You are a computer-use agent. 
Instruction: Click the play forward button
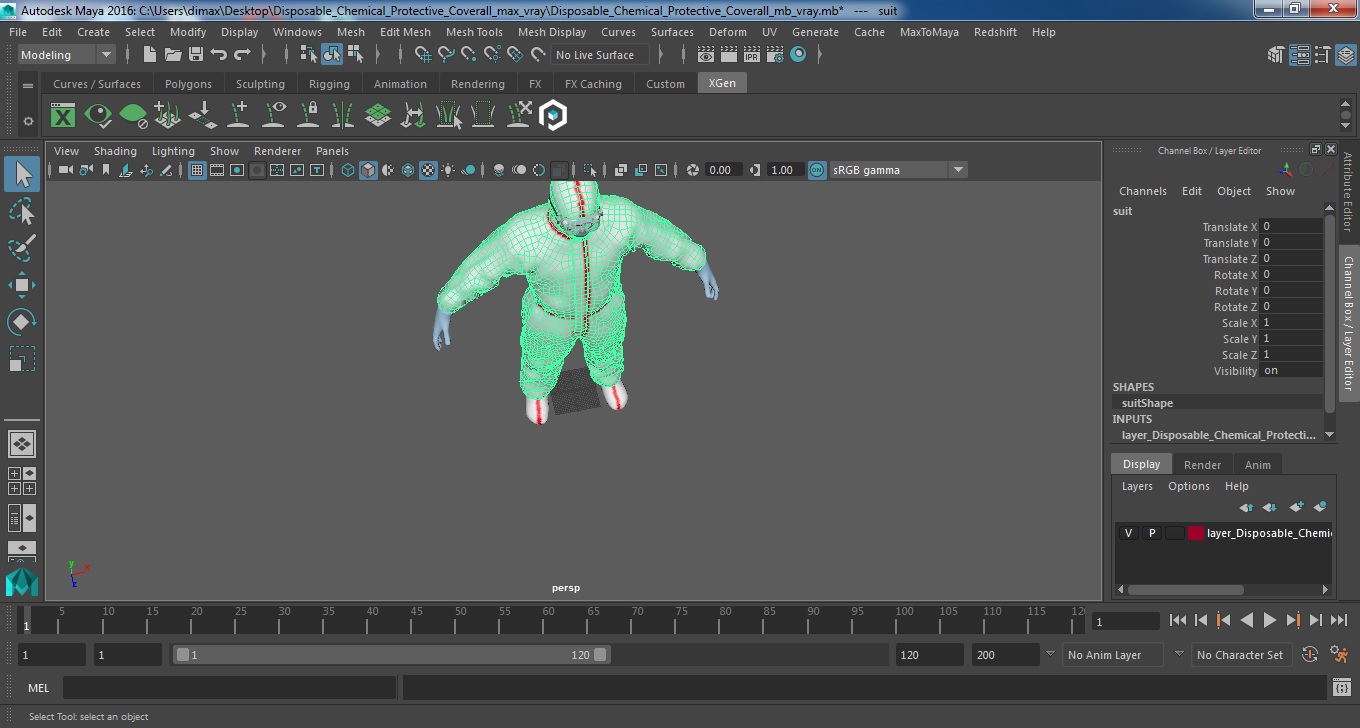pos(1270,620)
